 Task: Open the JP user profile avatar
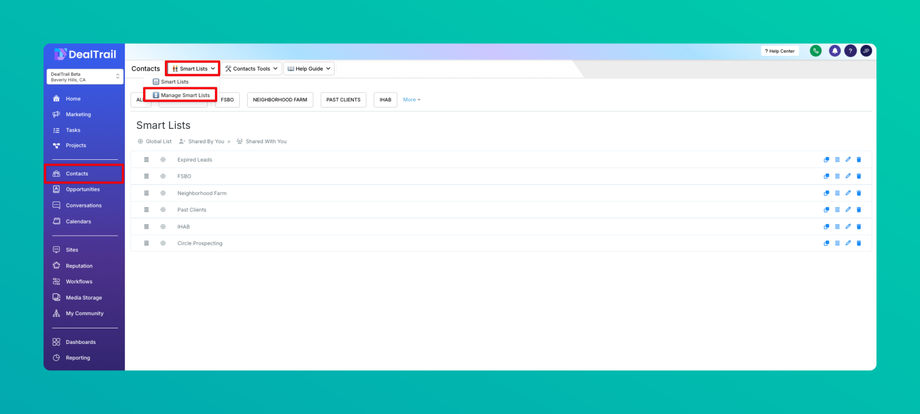point(866,51)
